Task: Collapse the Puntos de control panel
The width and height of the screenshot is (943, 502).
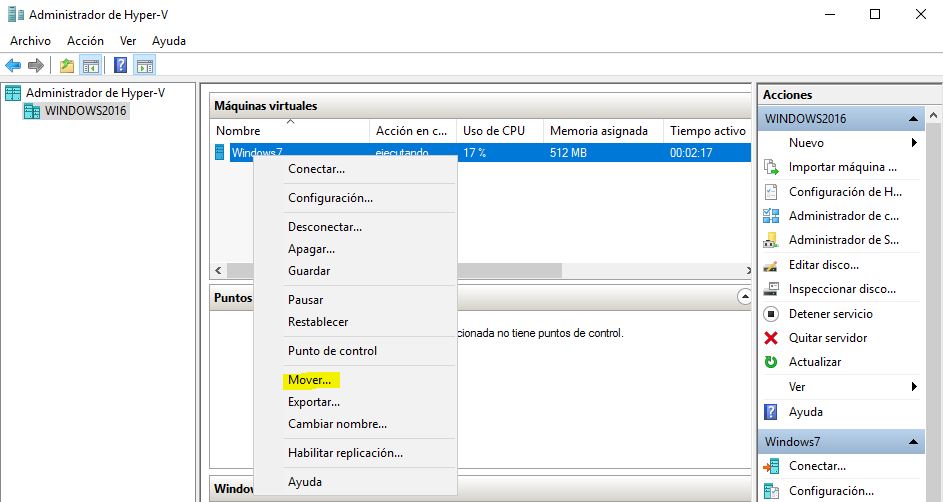Action: (x=745, y=297)
